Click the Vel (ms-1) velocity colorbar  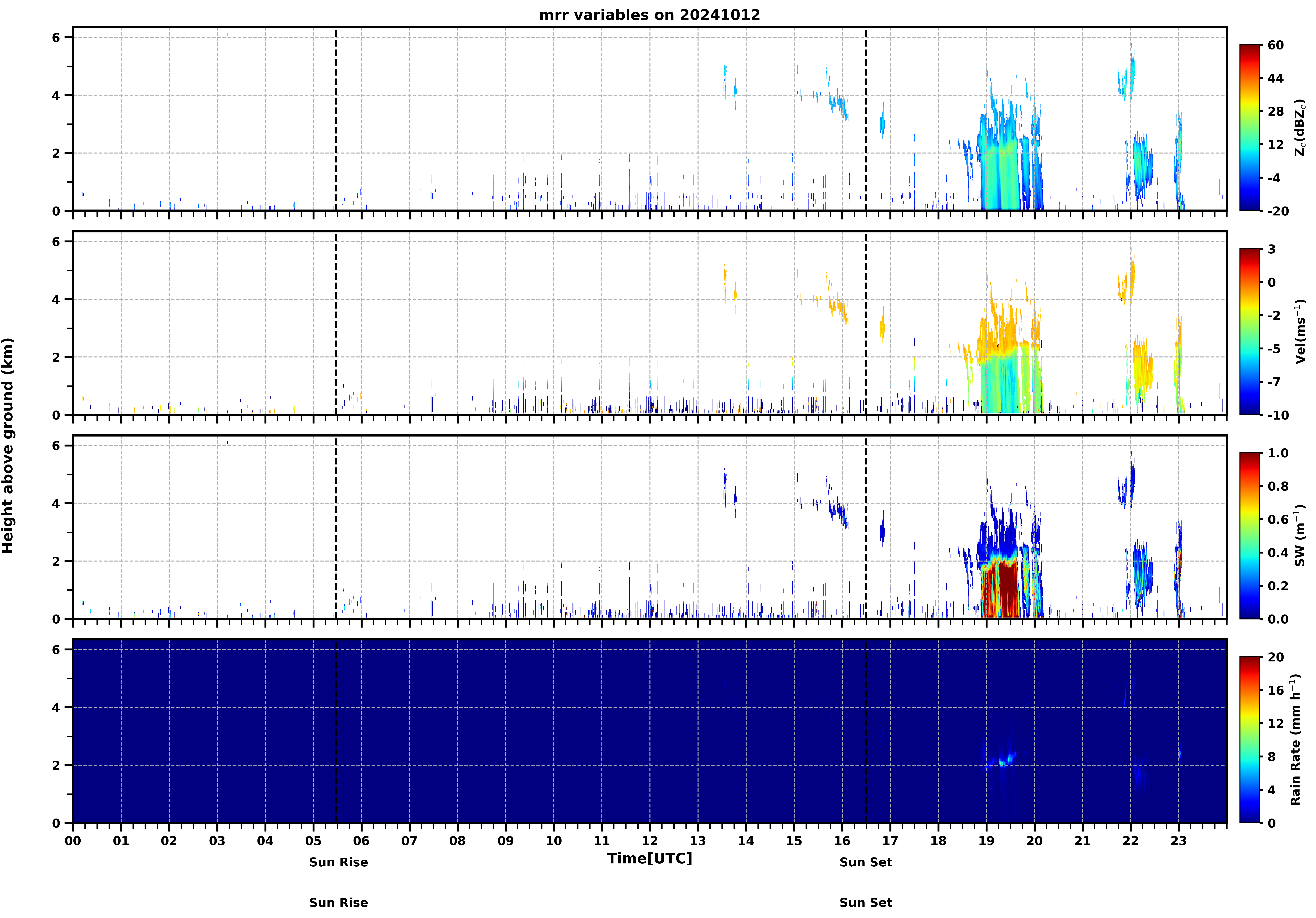(1250, 331)
